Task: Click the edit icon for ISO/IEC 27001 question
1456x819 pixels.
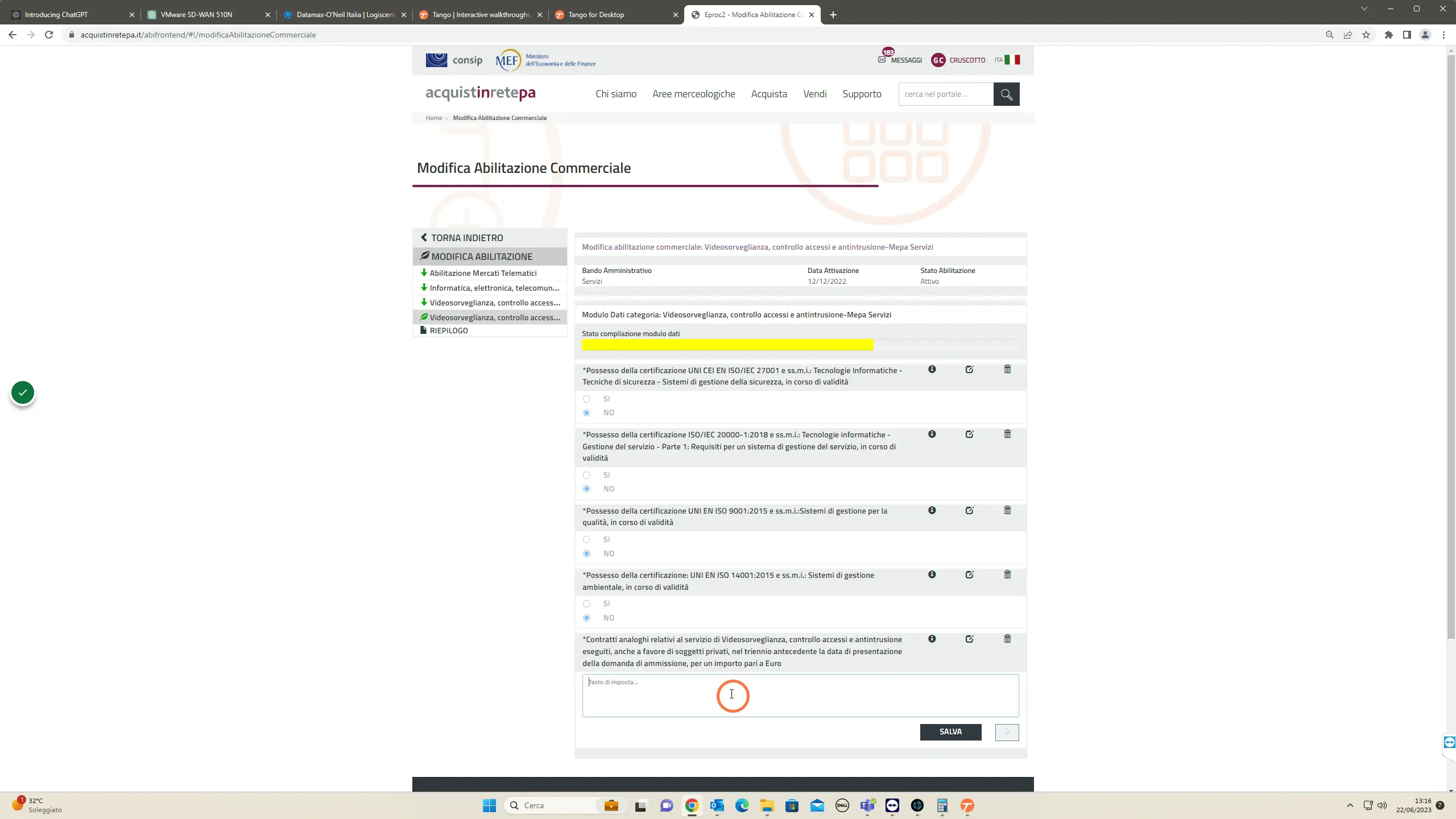Action: click(x=969, y=369)
